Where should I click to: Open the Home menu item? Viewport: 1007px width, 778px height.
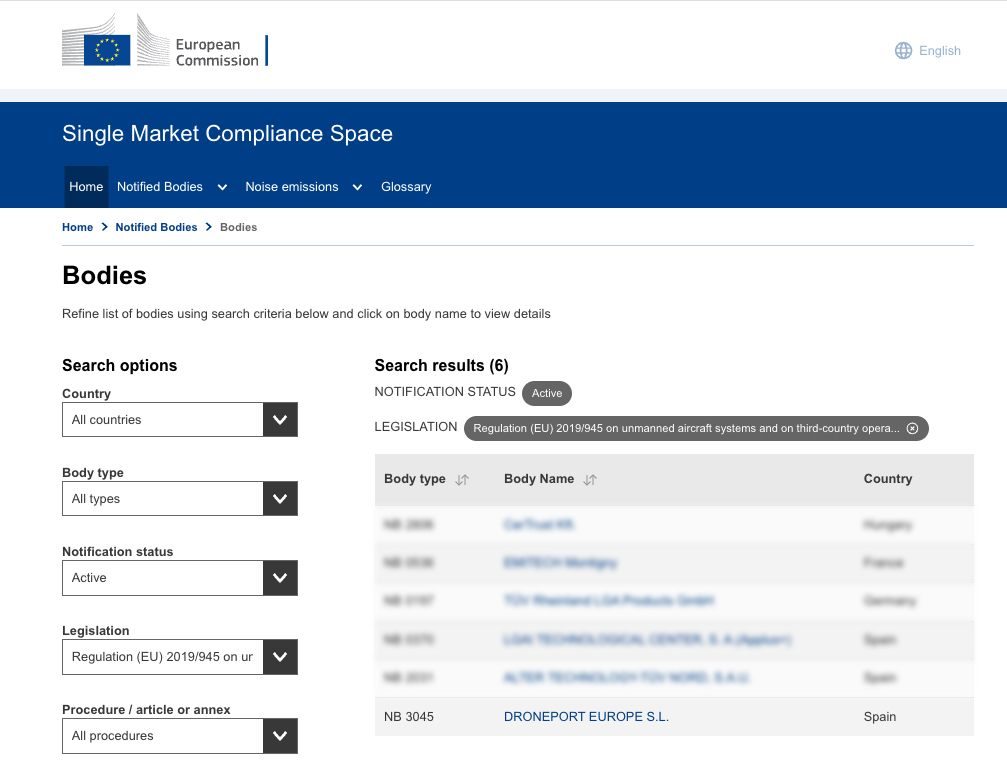pyautogui.click(x=86, y=187)
